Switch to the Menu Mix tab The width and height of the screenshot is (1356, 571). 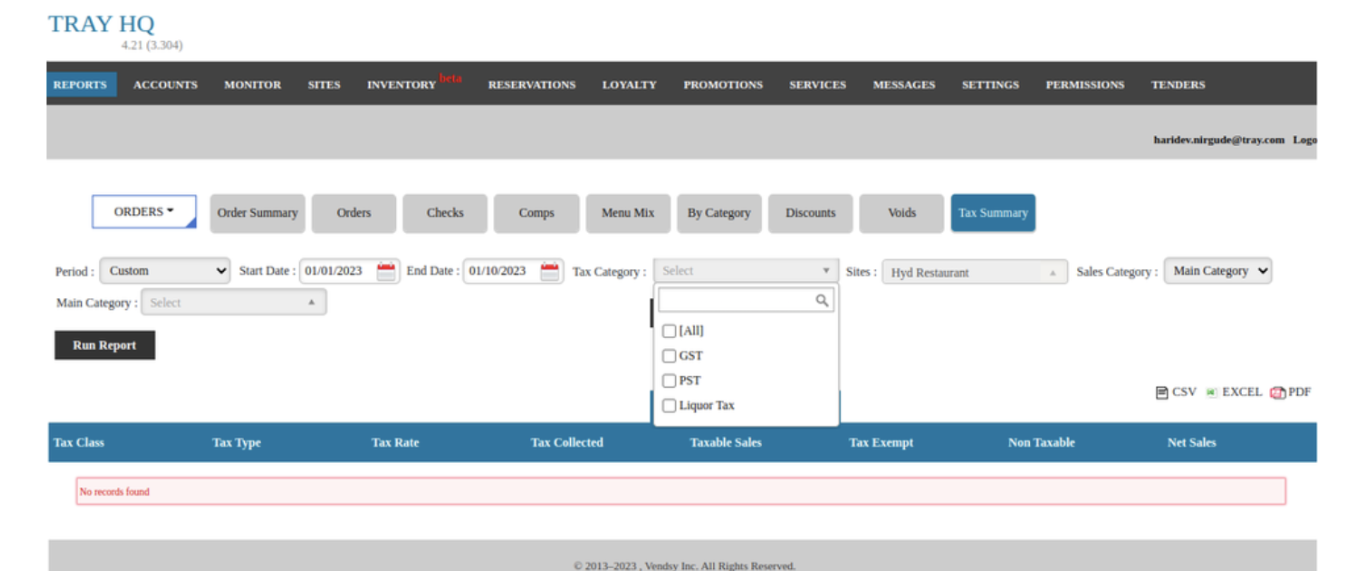point(628,213)
